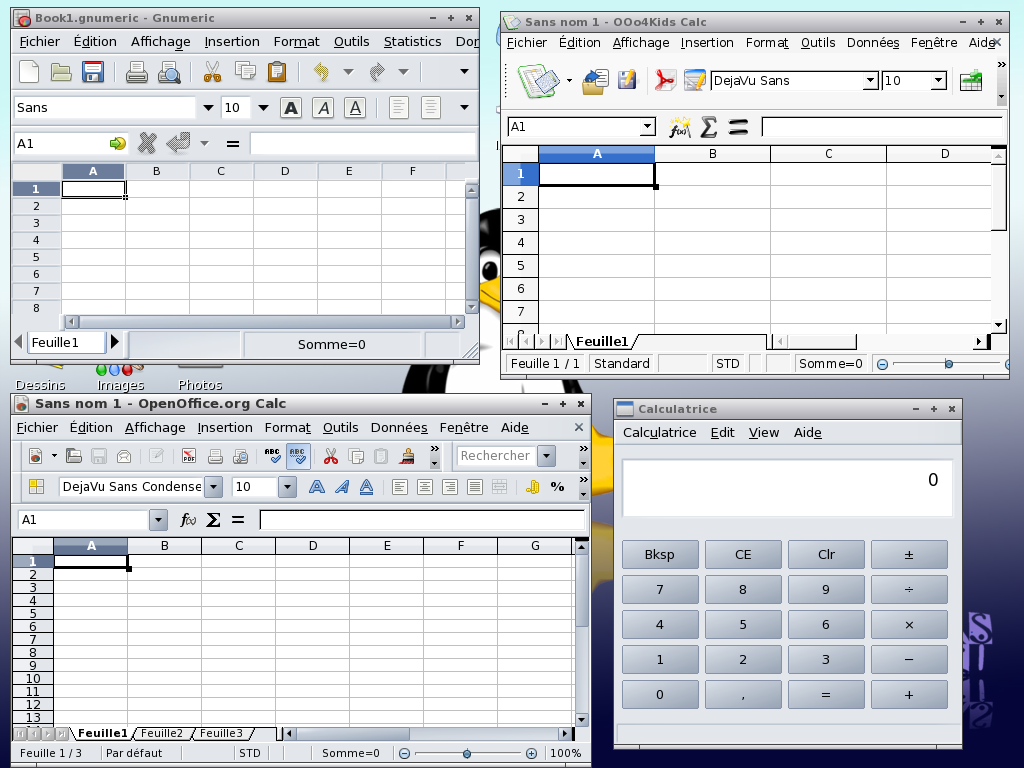Screen dimensions: 1024x768
Task: Click the save icon in OOo4Kids Calc
Action: click(627, 81)
